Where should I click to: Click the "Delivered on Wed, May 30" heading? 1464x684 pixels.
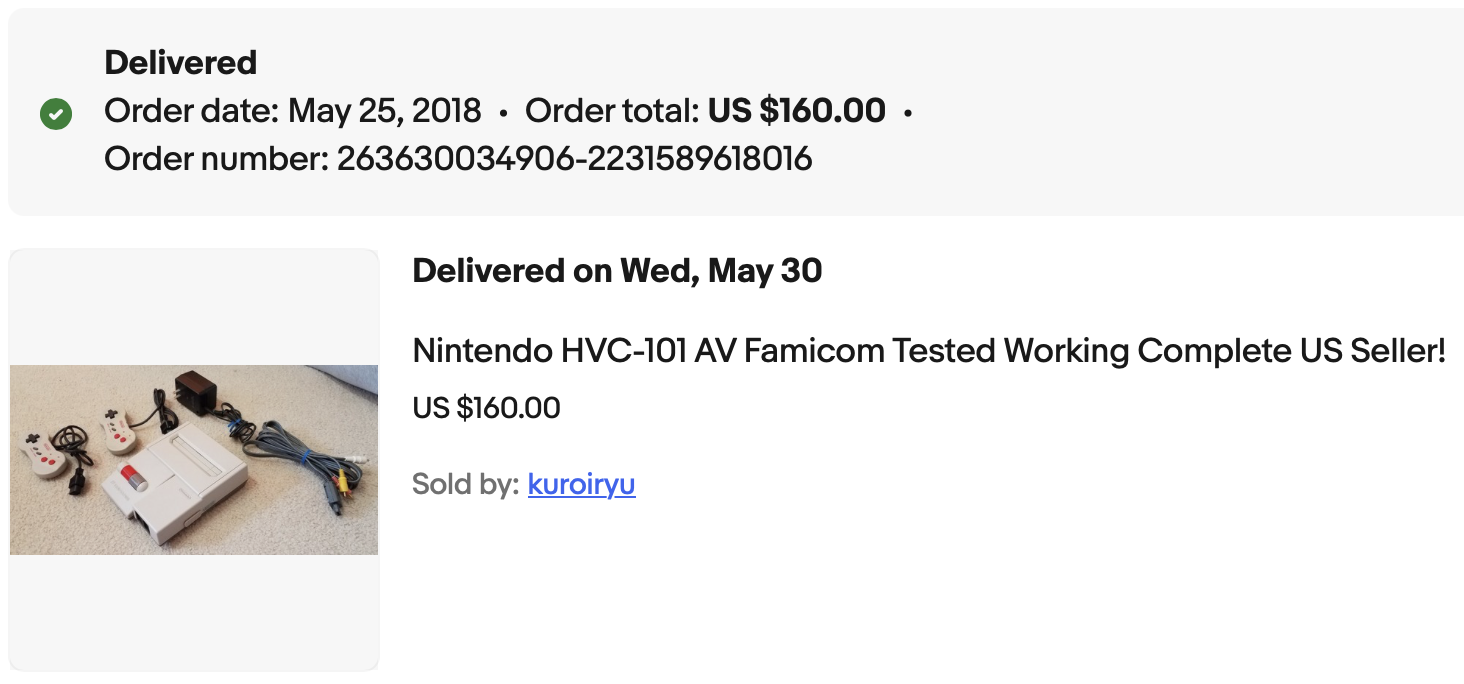click(x=617, y=270)
